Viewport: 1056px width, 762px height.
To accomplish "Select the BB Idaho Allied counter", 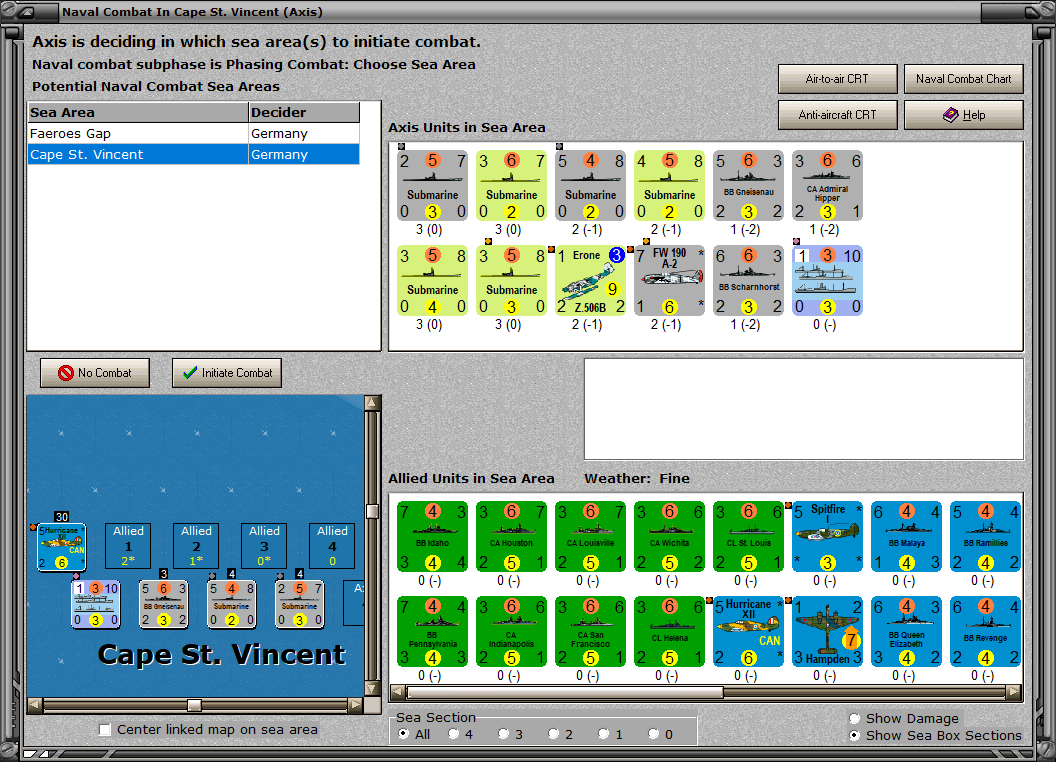I will point(432,536).
